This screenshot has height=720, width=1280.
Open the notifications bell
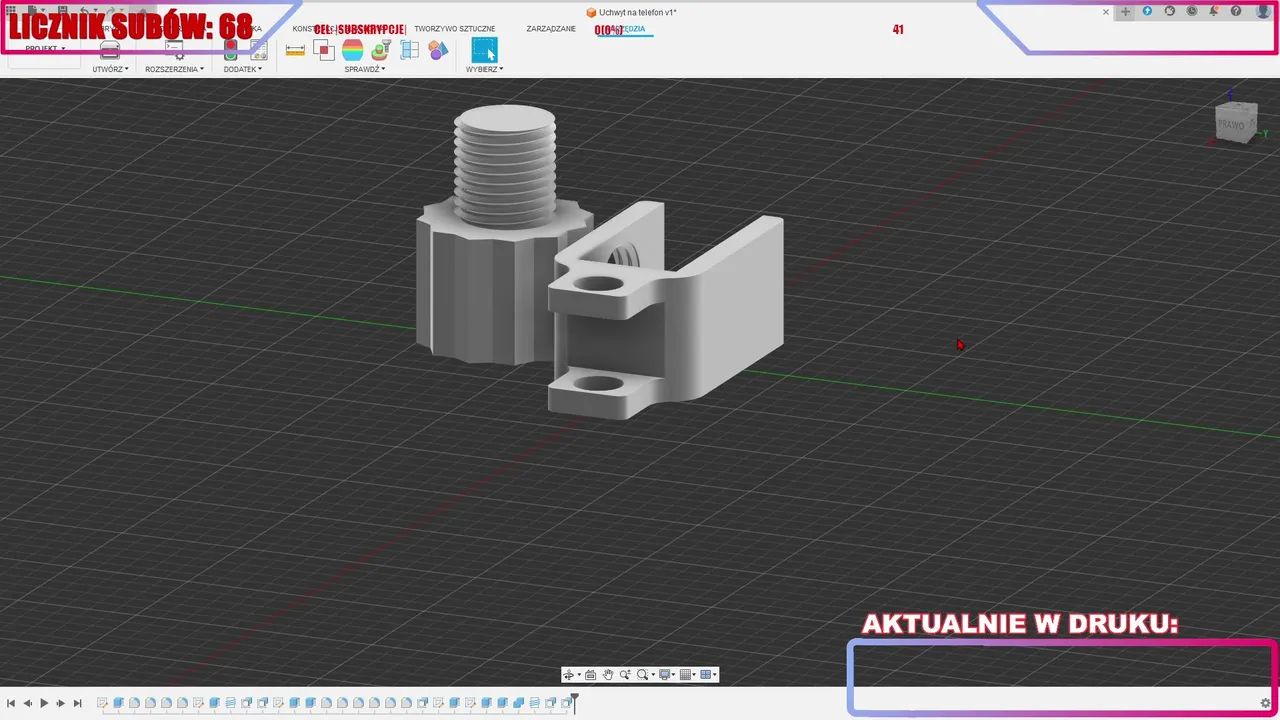[1214, 11]
